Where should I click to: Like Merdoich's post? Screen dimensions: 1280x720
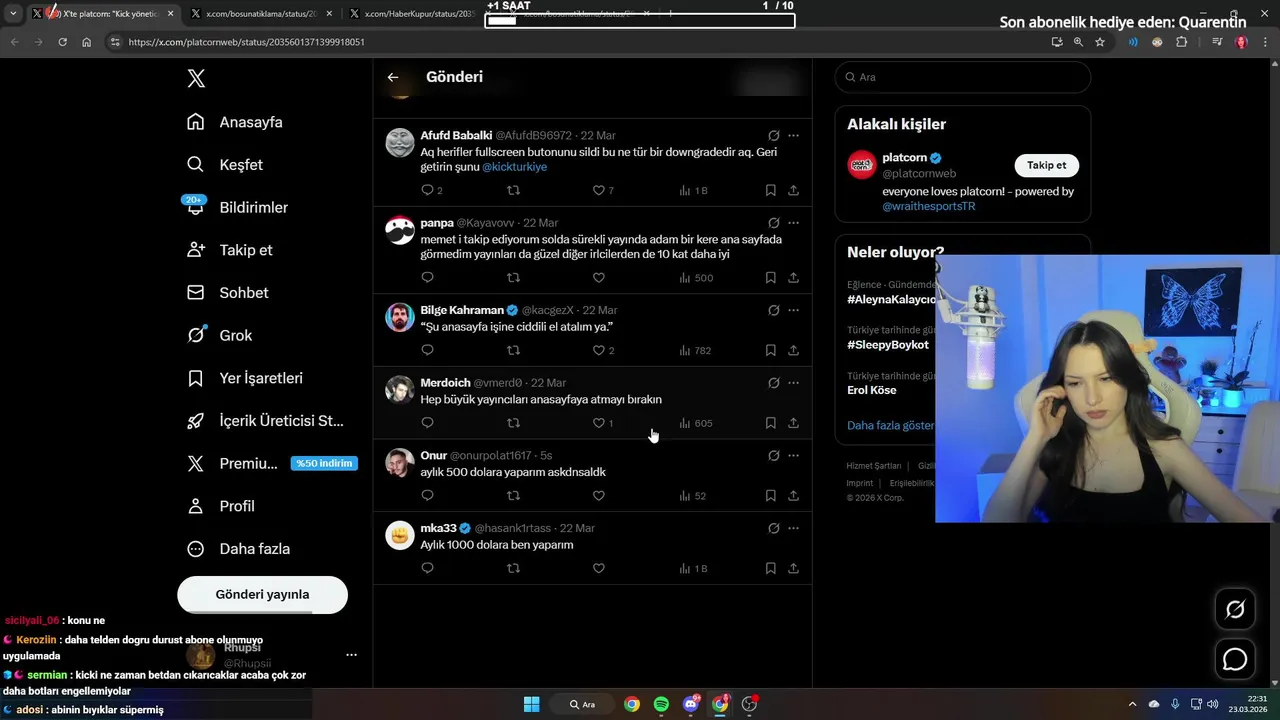[x=599, y=423]
